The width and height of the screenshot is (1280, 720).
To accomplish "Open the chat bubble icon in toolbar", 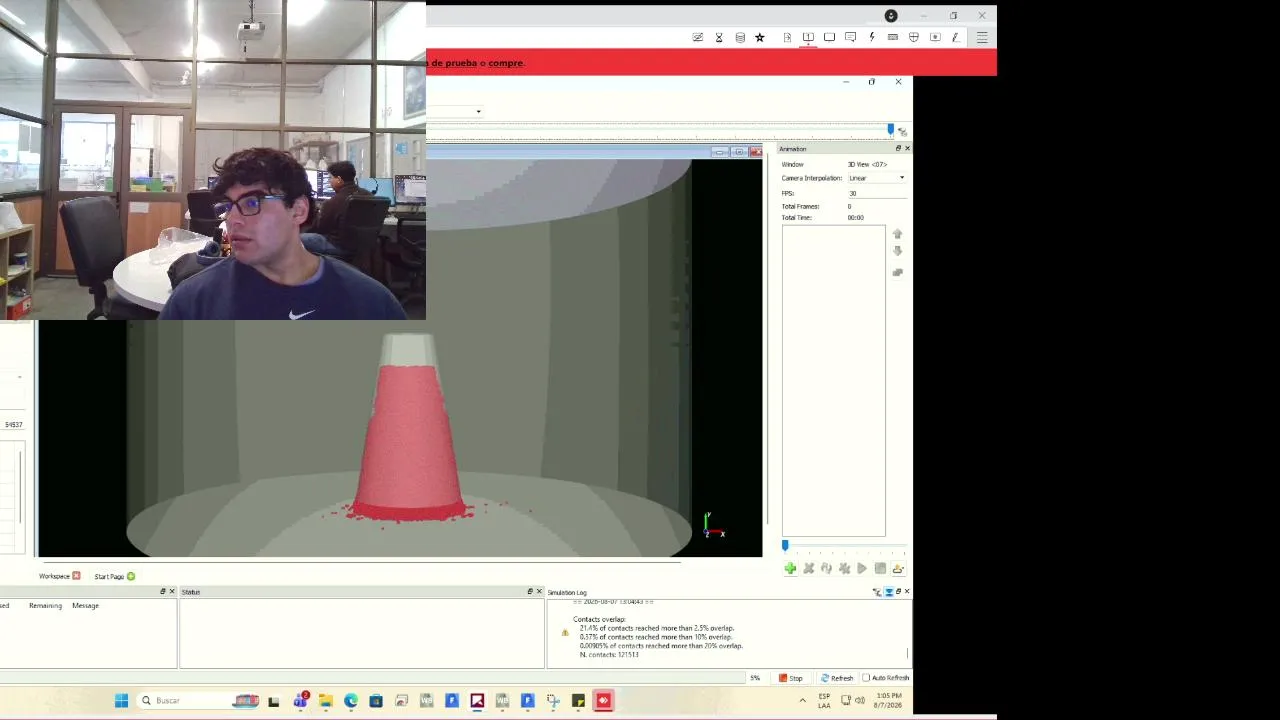I will click(x=850, y=38).
